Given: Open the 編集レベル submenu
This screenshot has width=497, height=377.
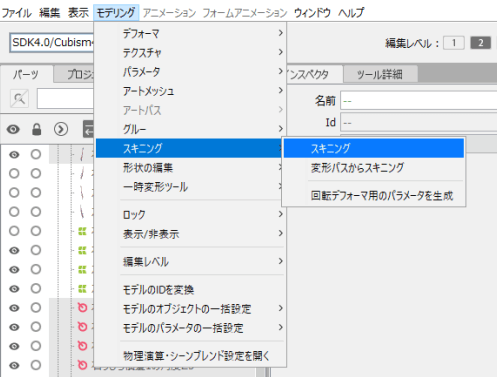Looking at the screenshot, I should pos(191,261).
